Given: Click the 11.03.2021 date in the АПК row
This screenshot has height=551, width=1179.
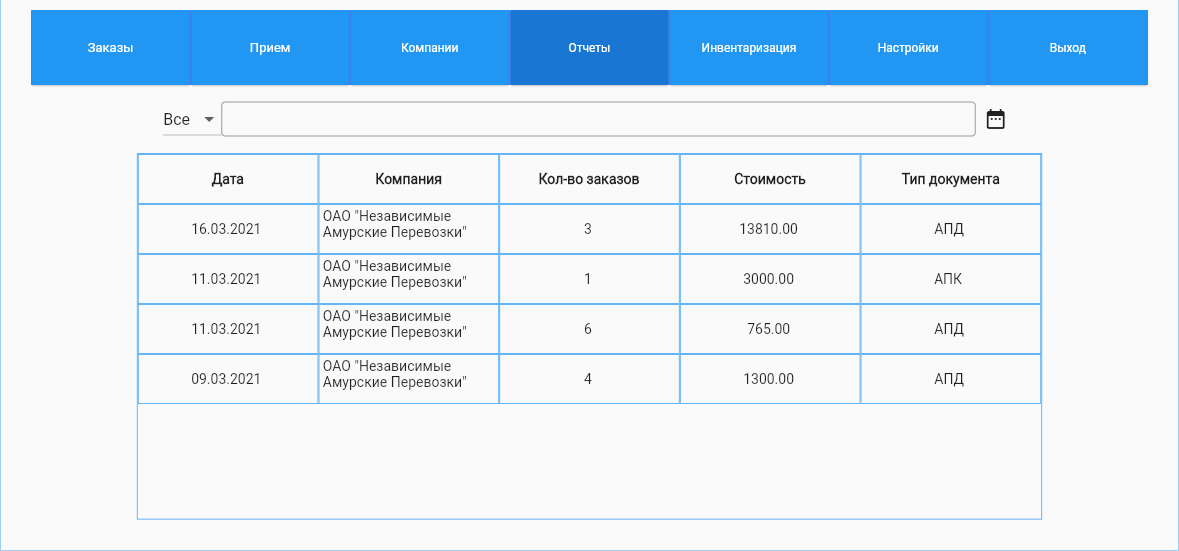Looking at the screenshot, I should [x=228, y=279].
